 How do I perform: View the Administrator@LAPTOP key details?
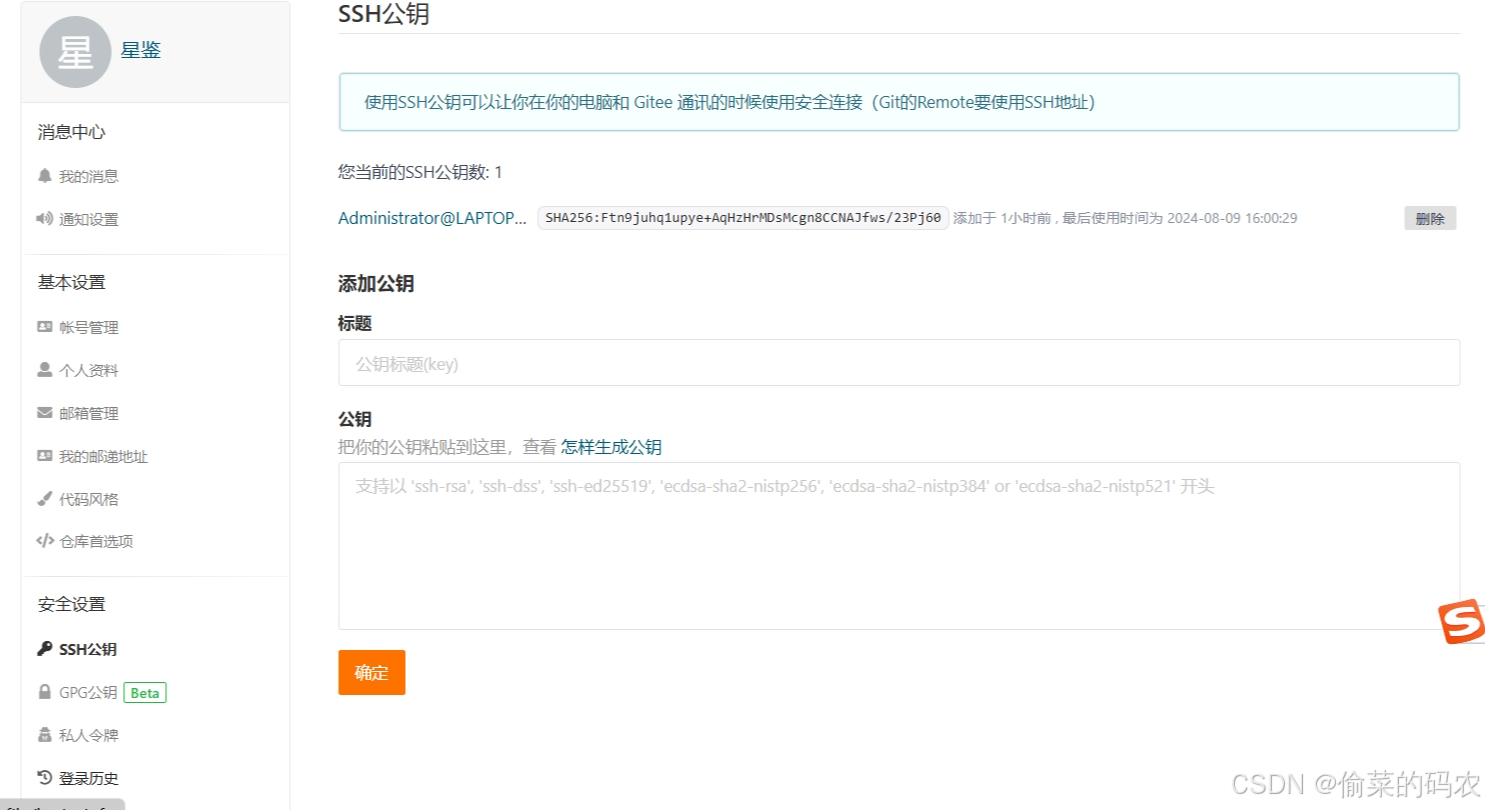click(x=432, y=217)
